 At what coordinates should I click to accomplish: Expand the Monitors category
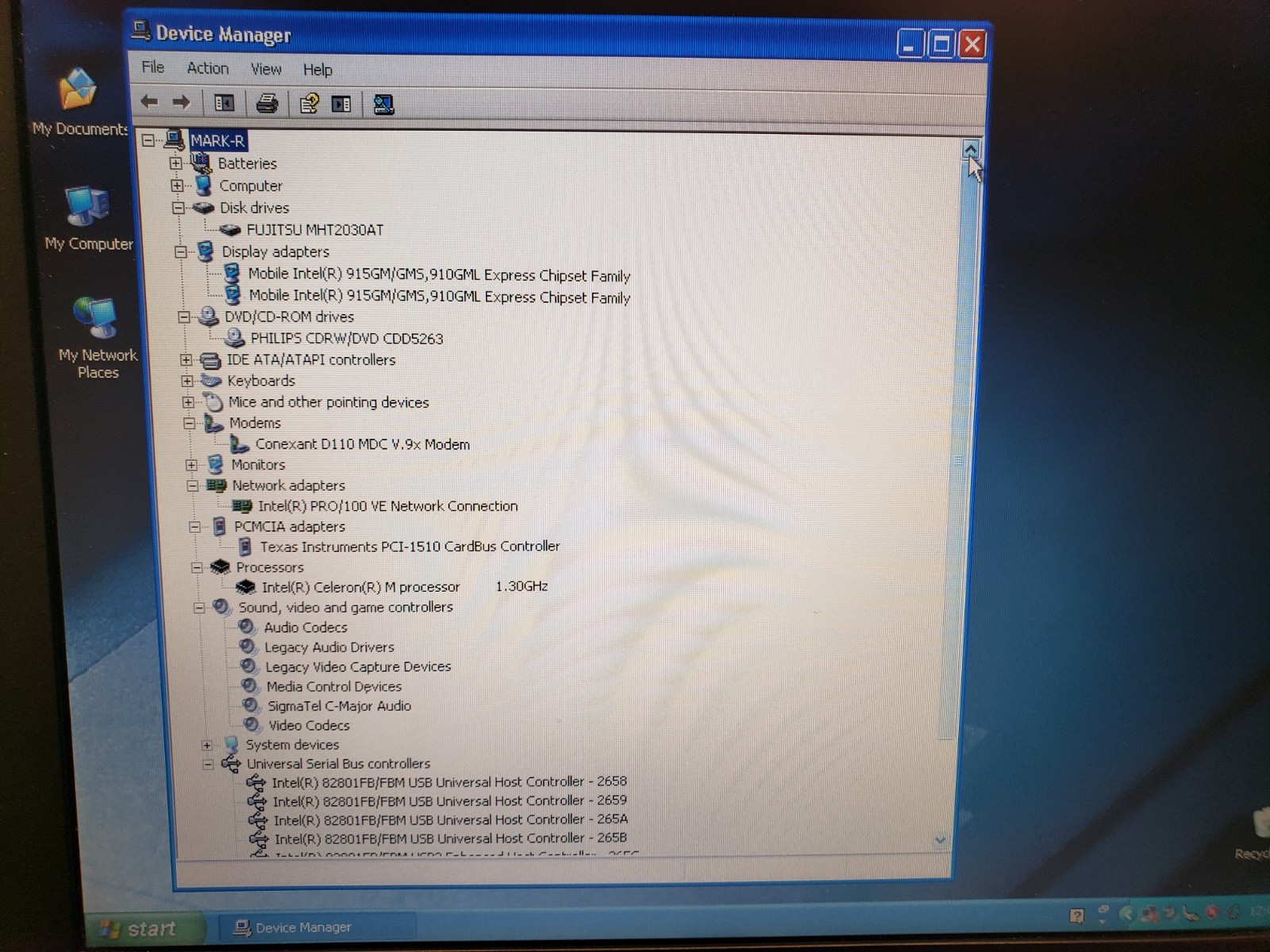(191, 465)
